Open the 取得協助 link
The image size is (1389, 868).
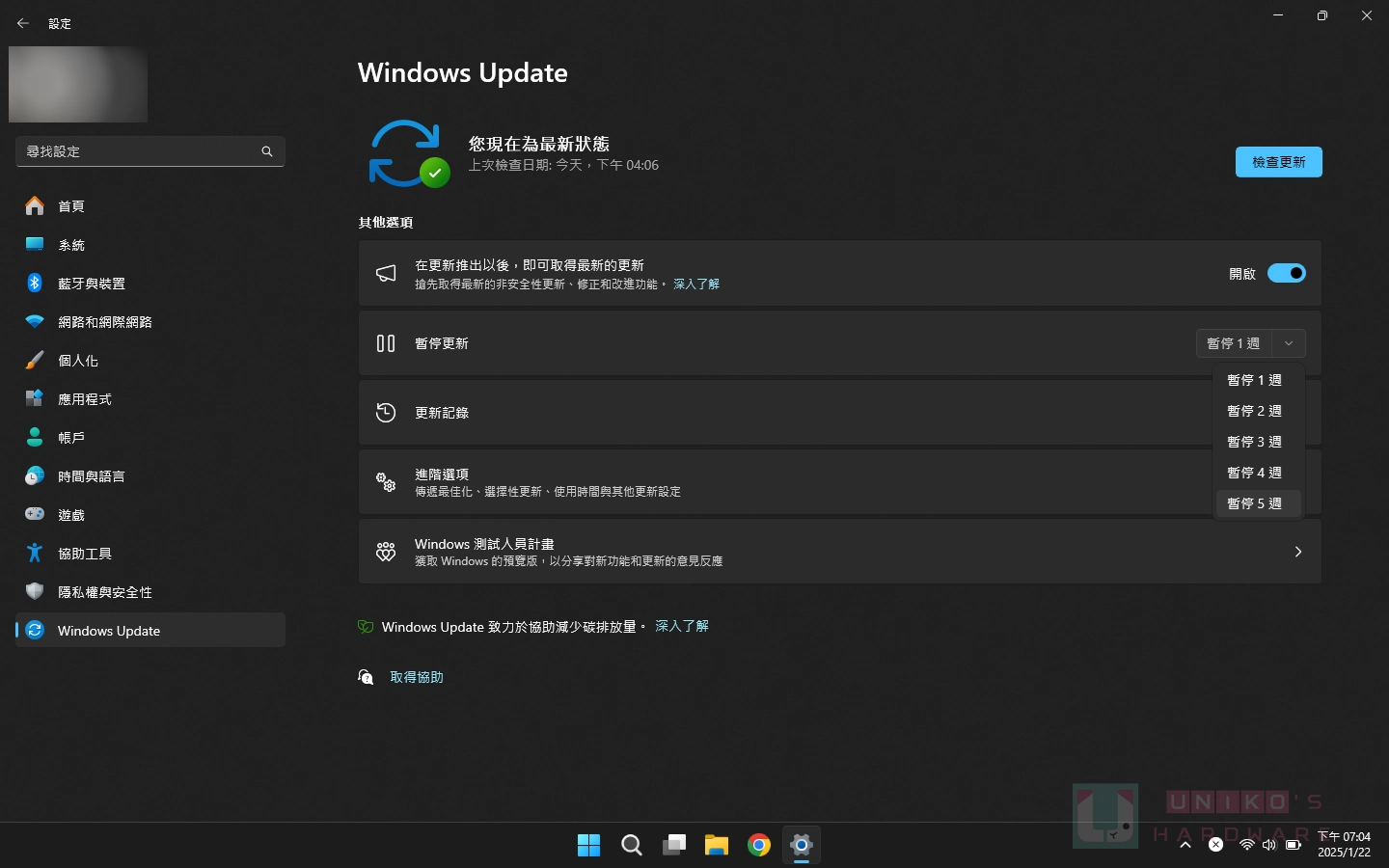click(x=417, y=677)
